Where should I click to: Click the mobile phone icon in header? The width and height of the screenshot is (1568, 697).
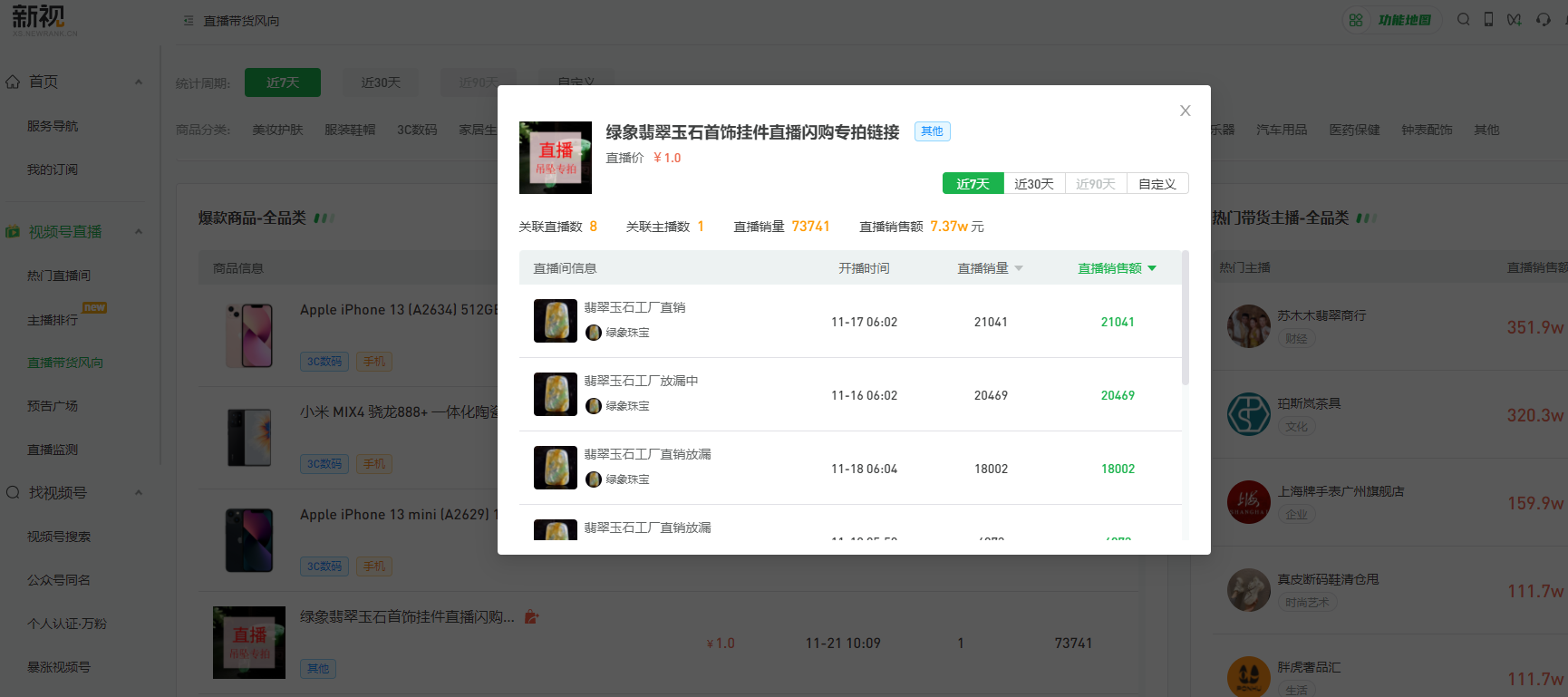pos(1488,19)
